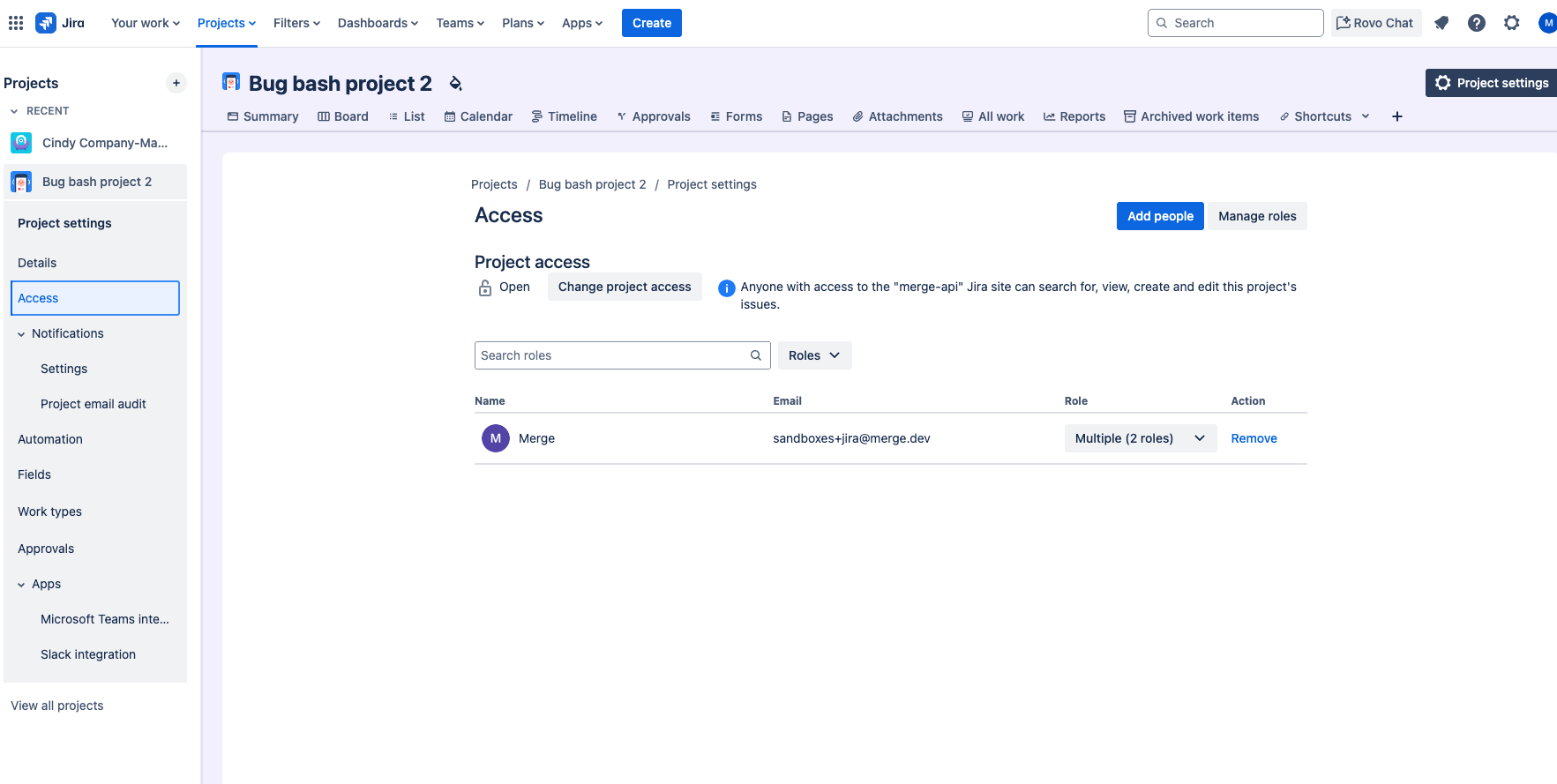Switch to the Approvals tab
Image resolution: width=1557 pixels, height=784 pixels.
[653, 116]
